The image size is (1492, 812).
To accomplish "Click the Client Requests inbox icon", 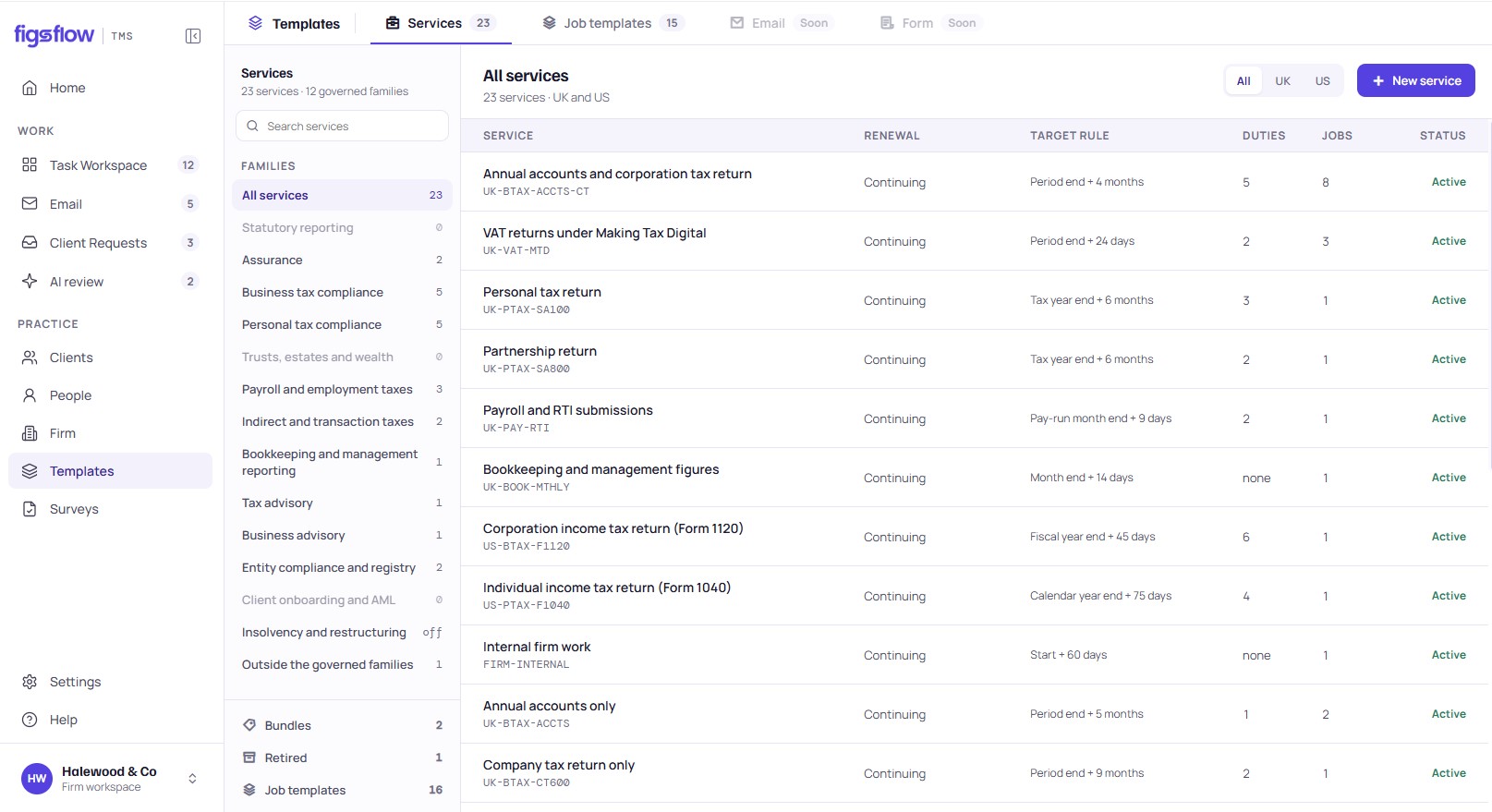I will (30, 242).
